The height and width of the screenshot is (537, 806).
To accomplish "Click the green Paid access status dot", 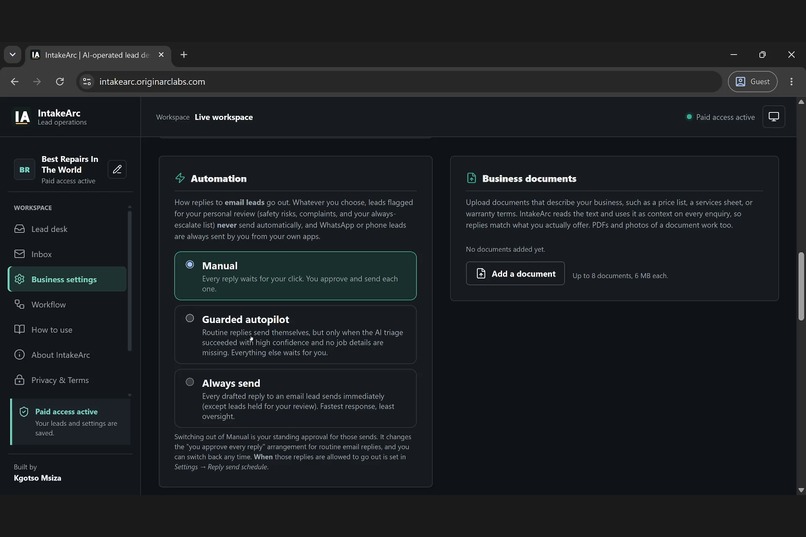I will [x=689, y=117].
